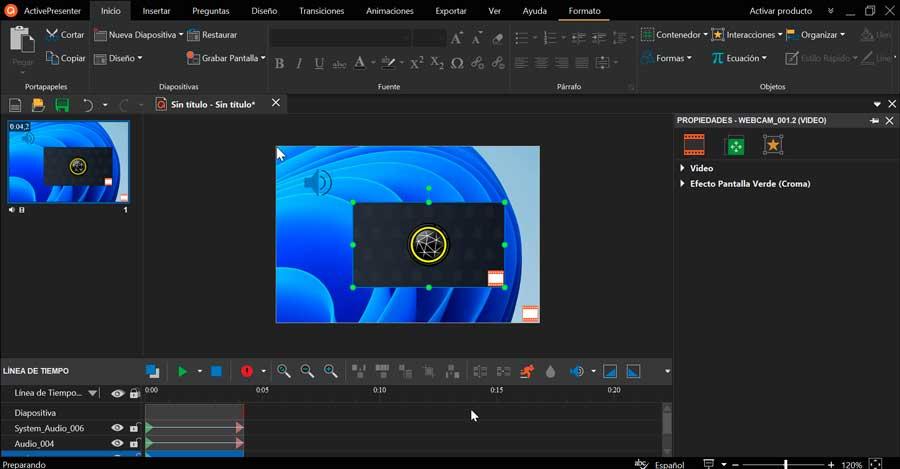Switch to the Animaciones tab

click(x=390, y=11)
